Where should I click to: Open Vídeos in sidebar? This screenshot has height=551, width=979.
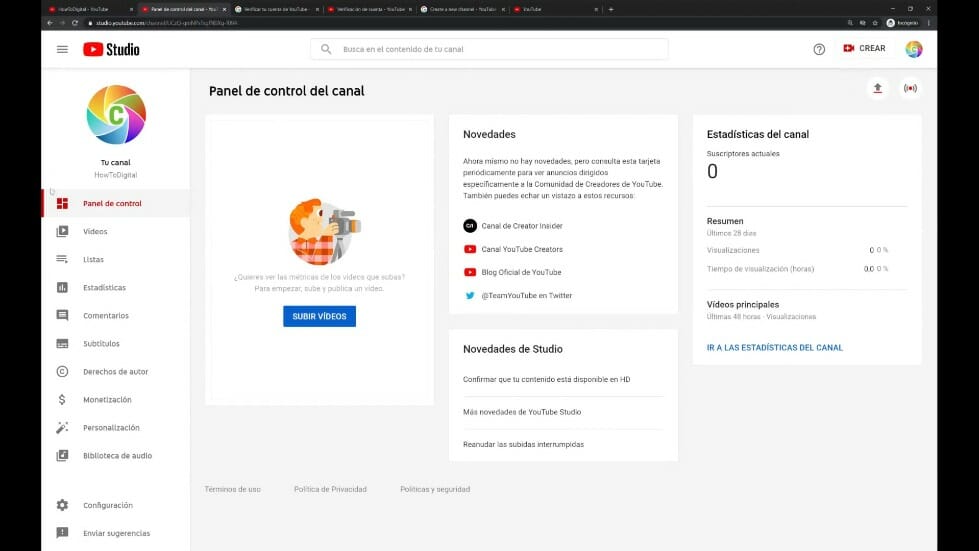[x=116, y=232]
